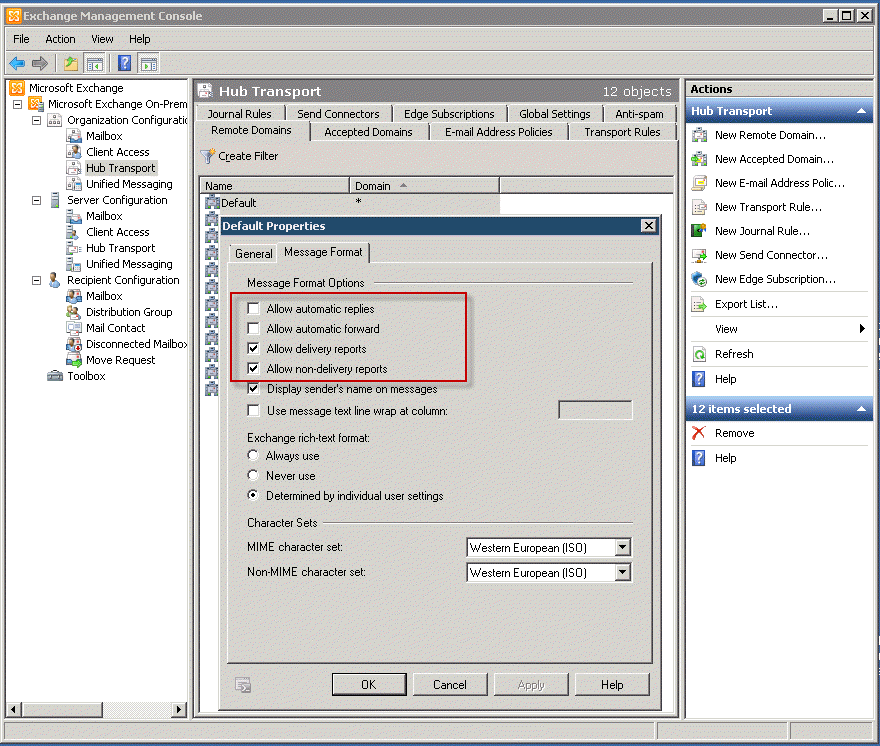
Task: Click the Export List action icon
Action: [699, 304]
